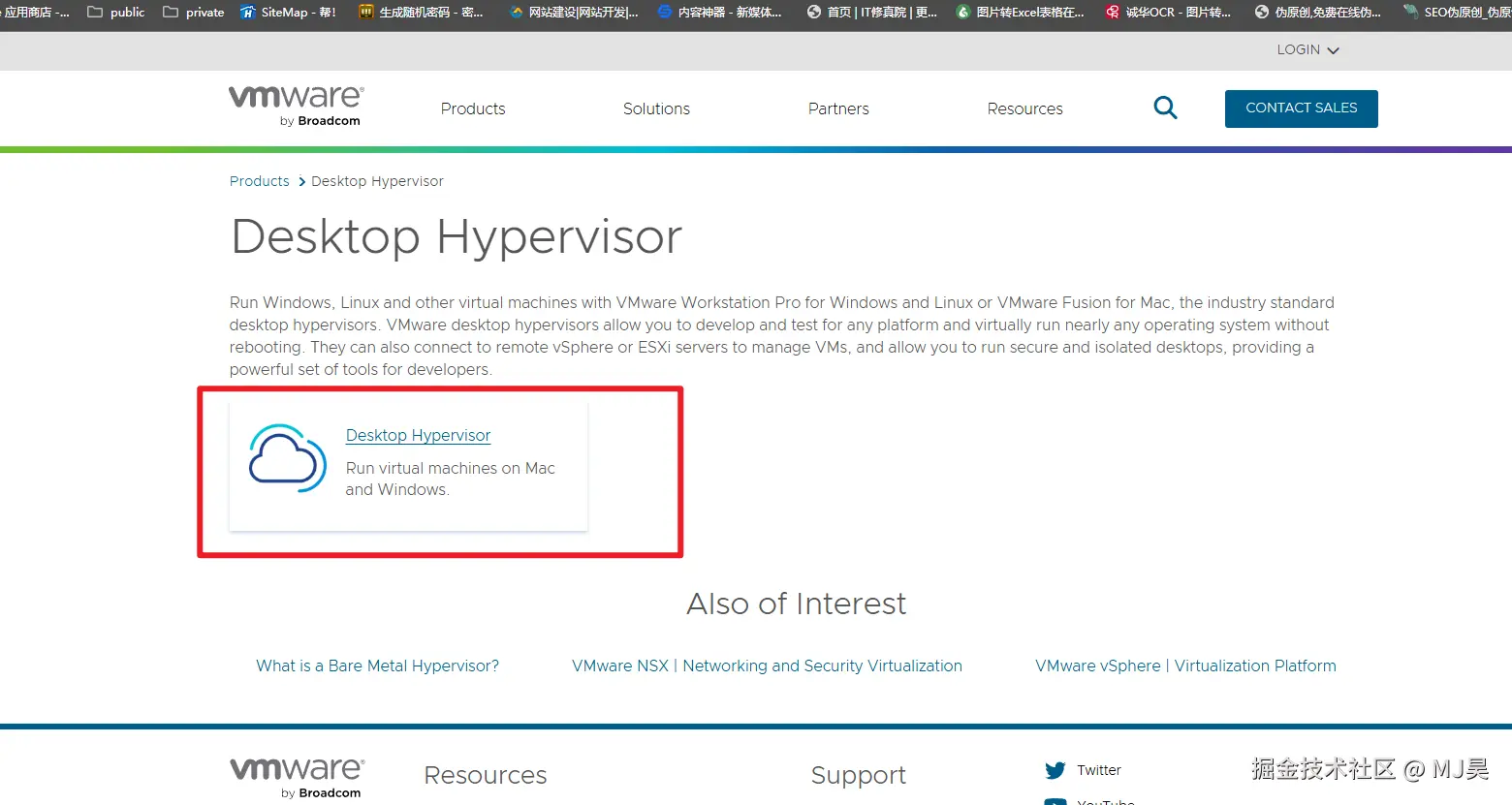Open the VMware vSphere Virtualization Platform link
The width and height of the screenshot is (1512, 805).
tap(1185, 666)
